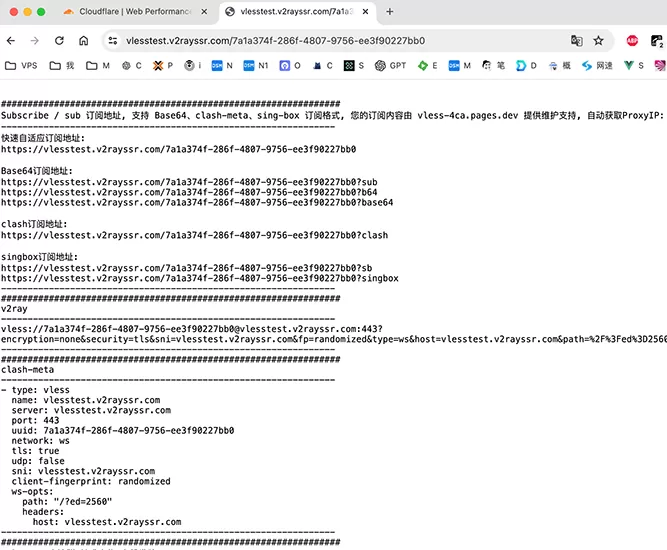Click the 'network: ws' line
The height and width of the screenshot is (550, 667).
point(40,441)
